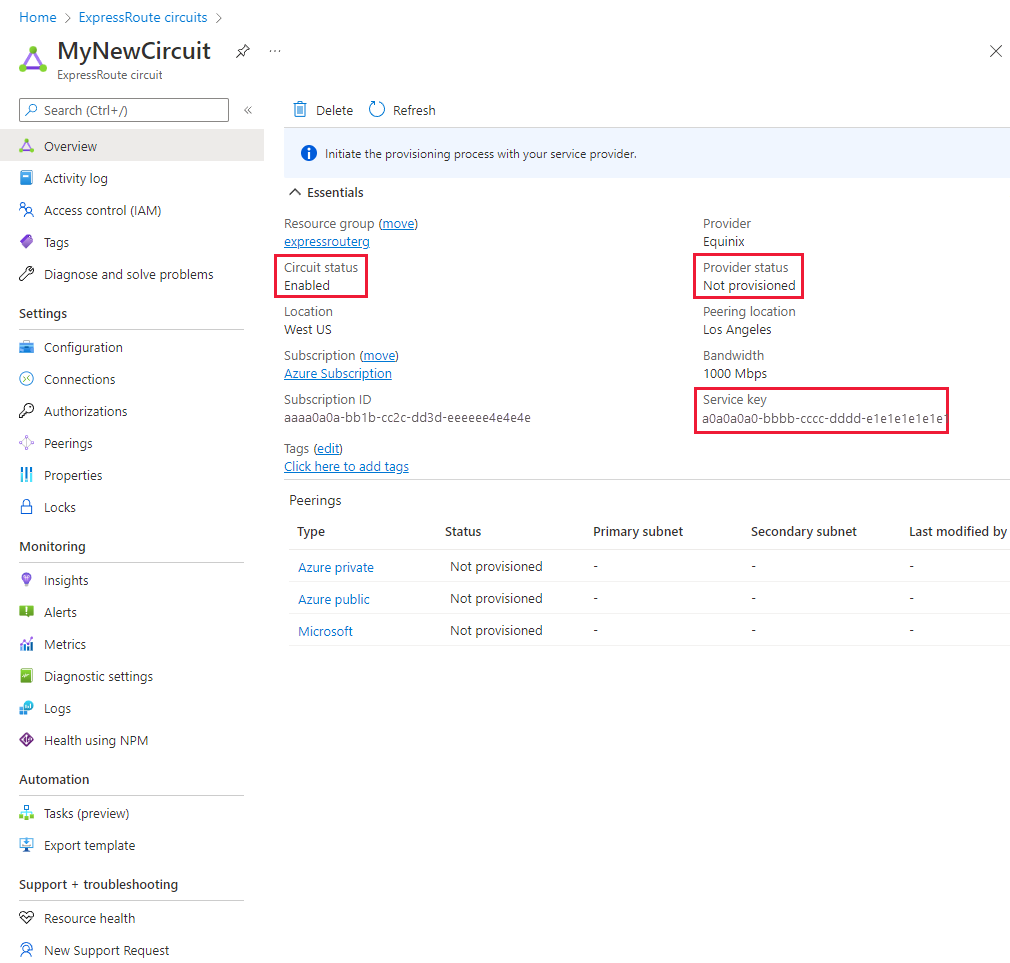Open the expressrouterg resource group link
The image size is (1010, 963).
[x=327, y=242]
